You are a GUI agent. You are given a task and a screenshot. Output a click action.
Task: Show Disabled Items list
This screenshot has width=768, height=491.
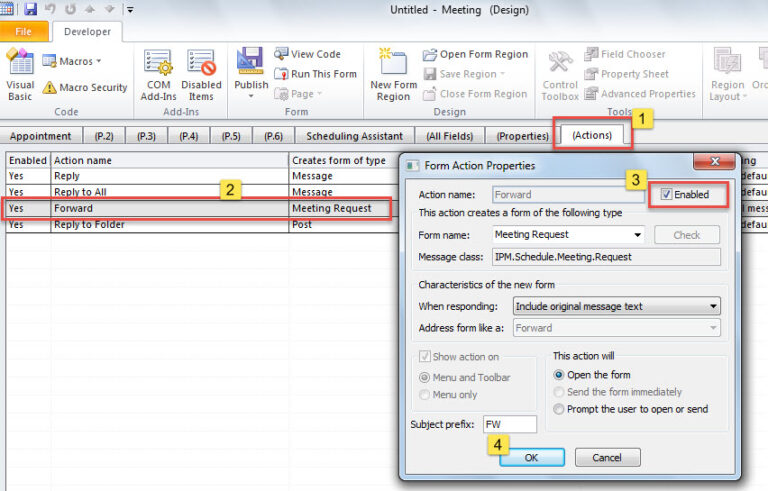point(201,75)
